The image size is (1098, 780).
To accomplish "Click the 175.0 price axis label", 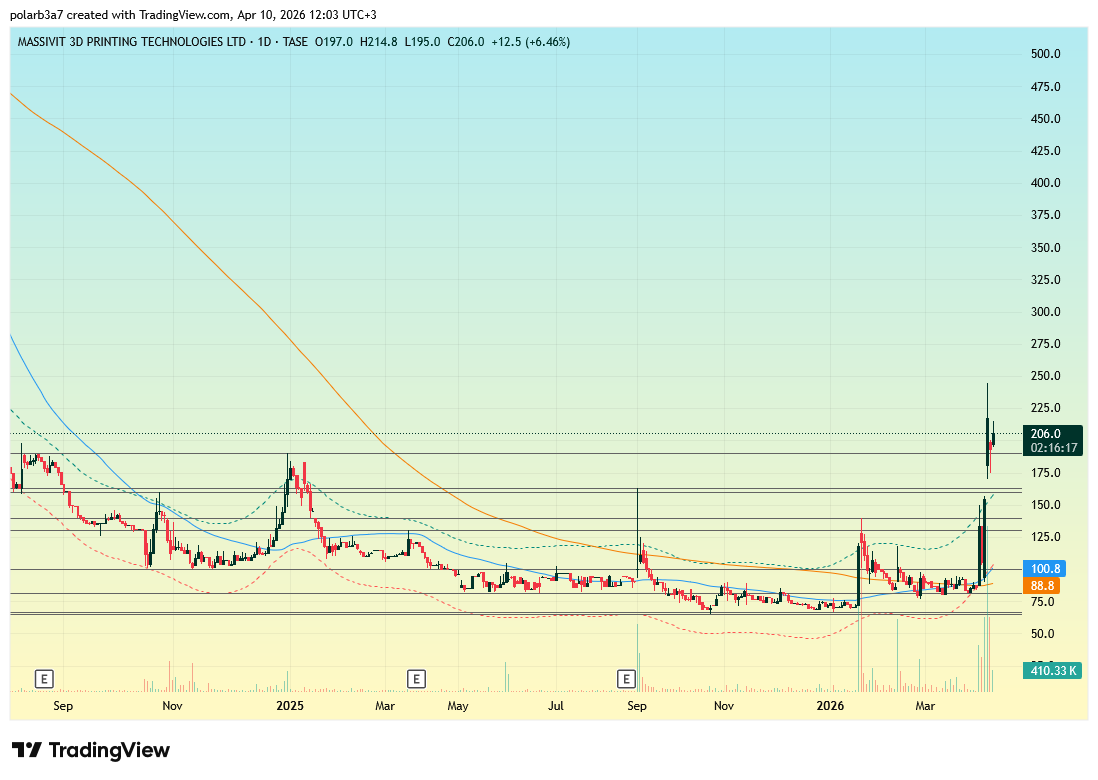I will click(x=1045, y=473).
